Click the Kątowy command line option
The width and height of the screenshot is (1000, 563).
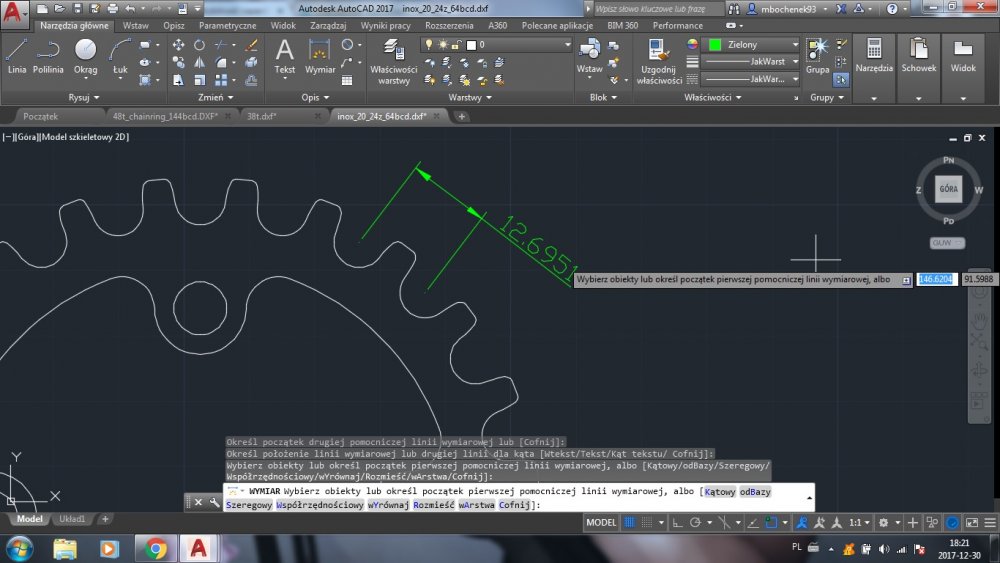coord(720,492)
